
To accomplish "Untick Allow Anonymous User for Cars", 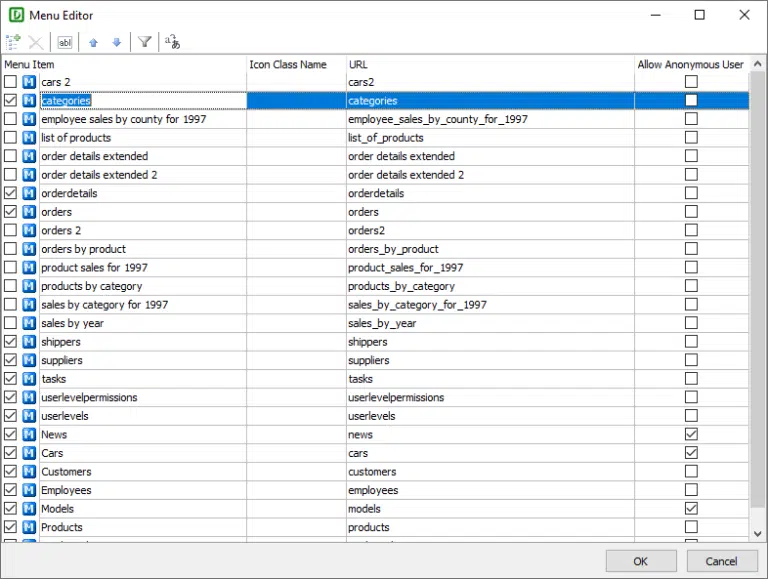I will pos(691,453).
